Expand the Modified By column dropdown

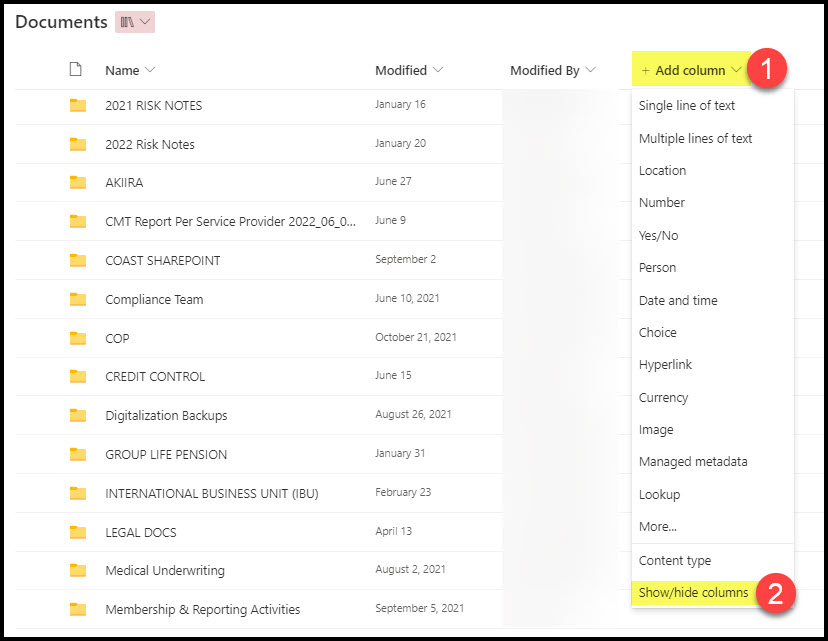click(590, 70)
